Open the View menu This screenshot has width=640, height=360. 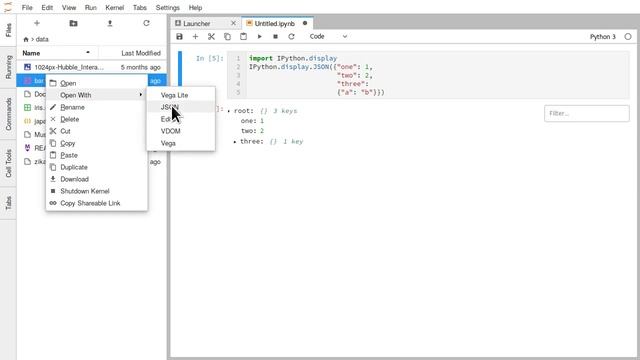69,8
